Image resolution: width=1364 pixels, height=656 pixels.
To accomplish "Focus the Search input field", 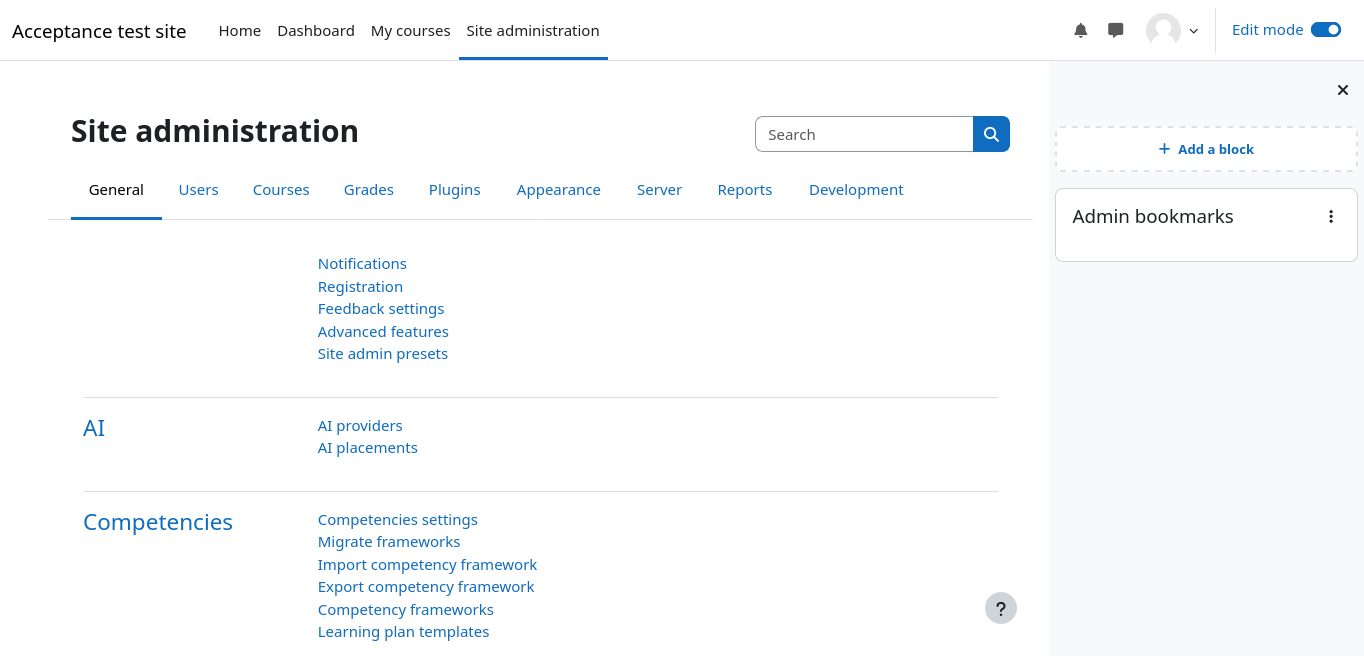I will (x=864, y=134).
